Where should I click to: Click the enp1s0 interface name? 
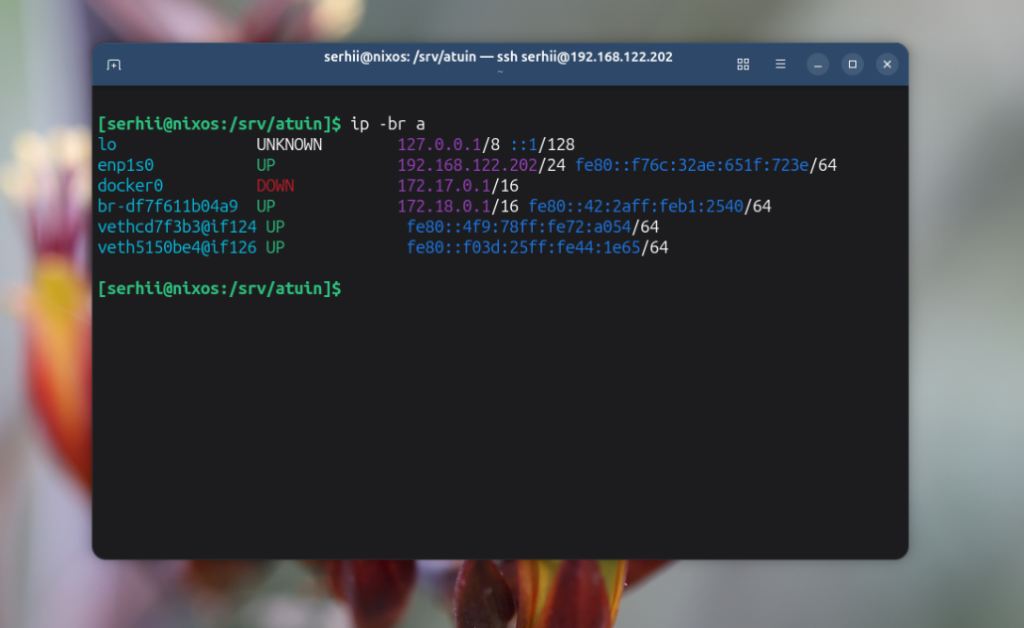point(126,165)
